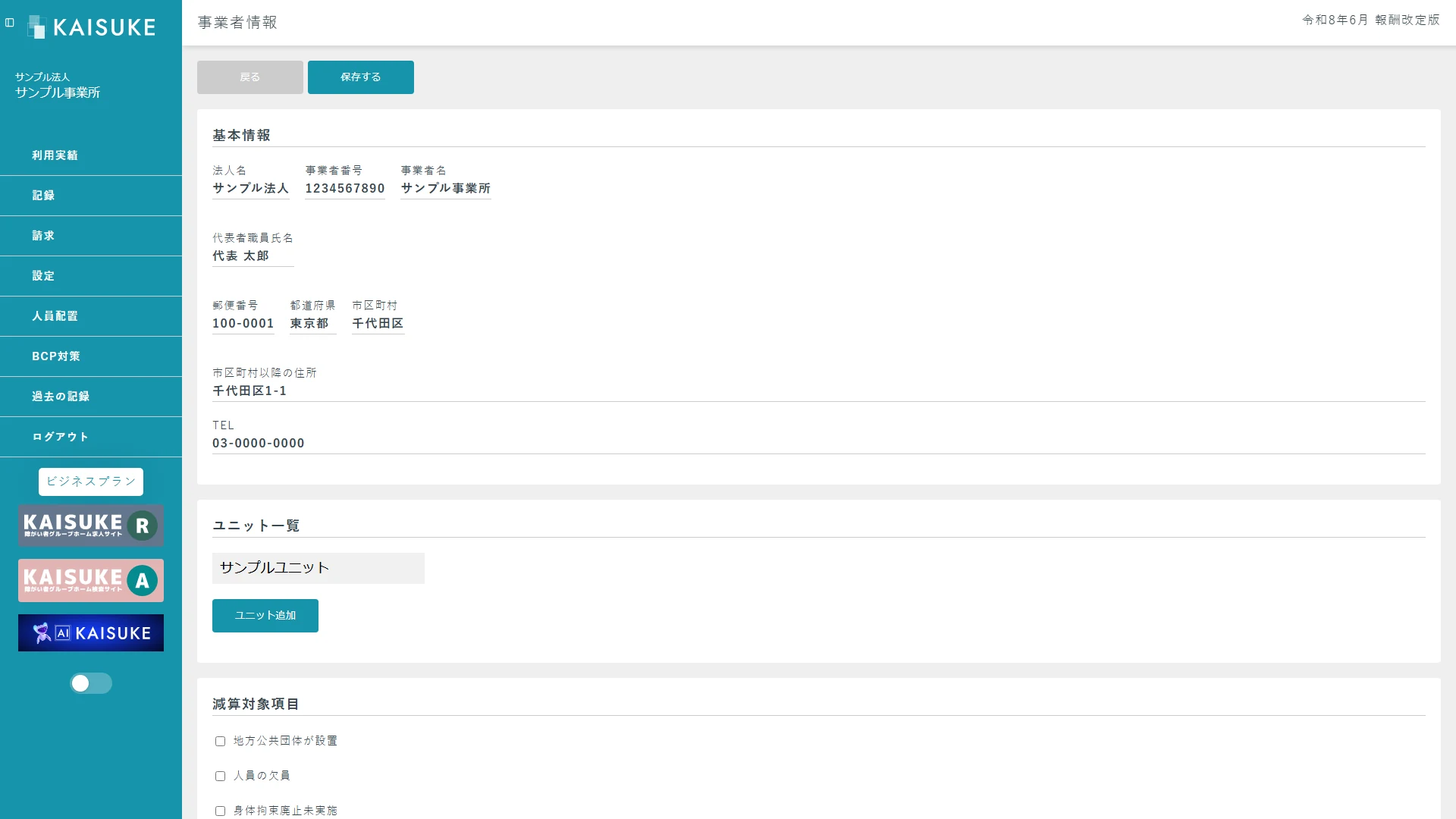Go to 人員配置 in the sidebar

click(x=91, y=316)
